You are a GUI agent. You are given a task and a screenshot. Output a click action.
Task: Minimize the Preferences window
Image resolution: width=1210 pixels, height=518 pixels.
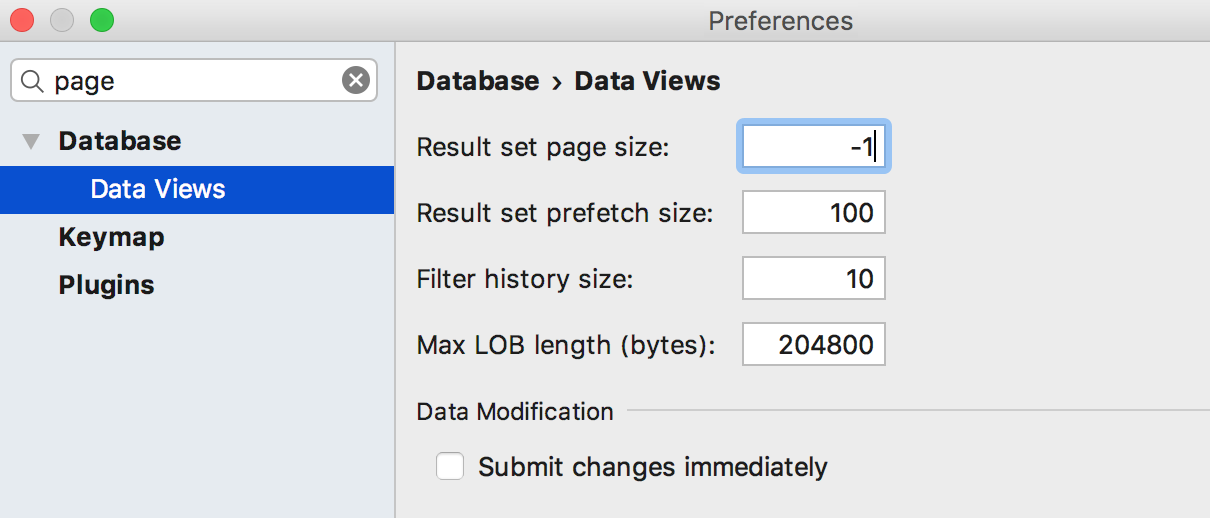pos(62,19)
